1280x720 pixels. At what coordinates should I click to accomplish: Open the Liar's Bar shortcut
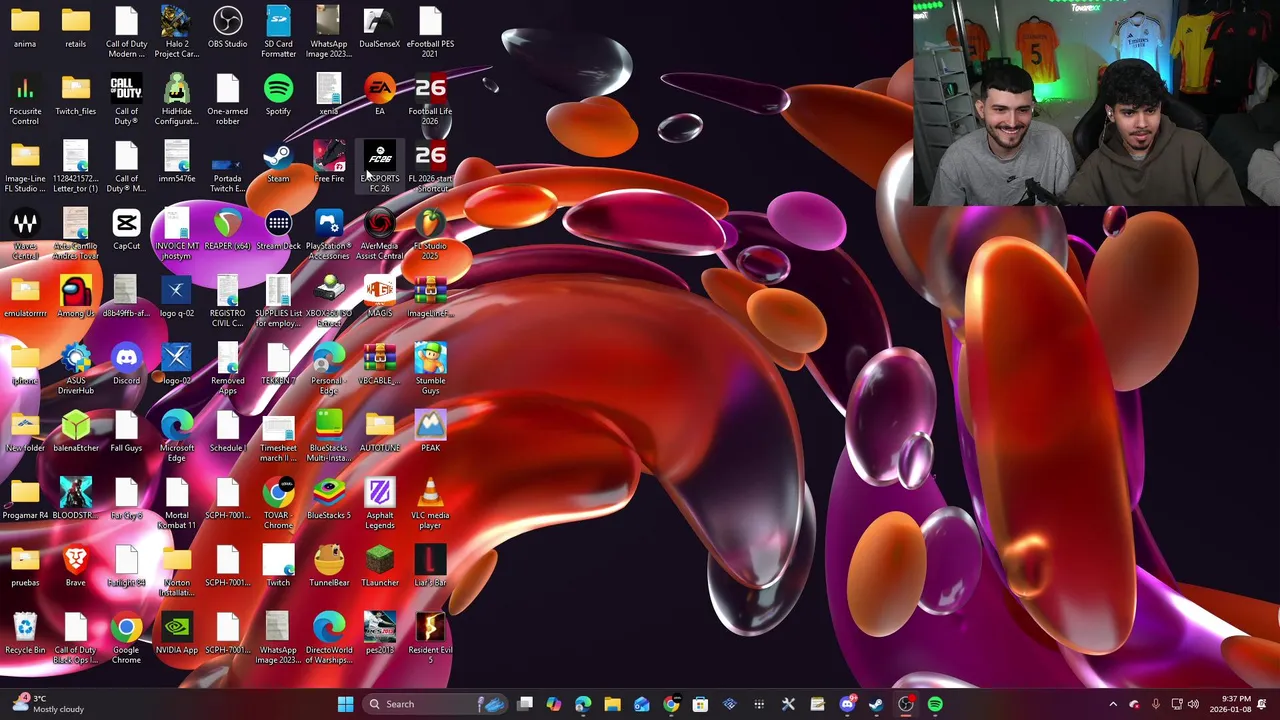pyautogui.click(x=430, y=567)
